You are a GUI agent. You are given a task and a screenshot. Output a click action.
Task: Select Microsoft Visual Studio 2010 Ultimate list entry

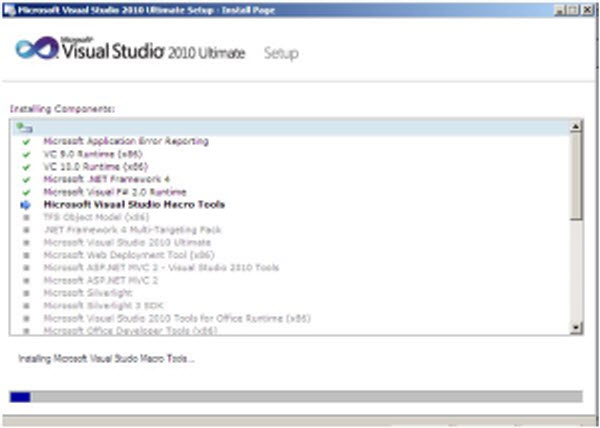127,242
